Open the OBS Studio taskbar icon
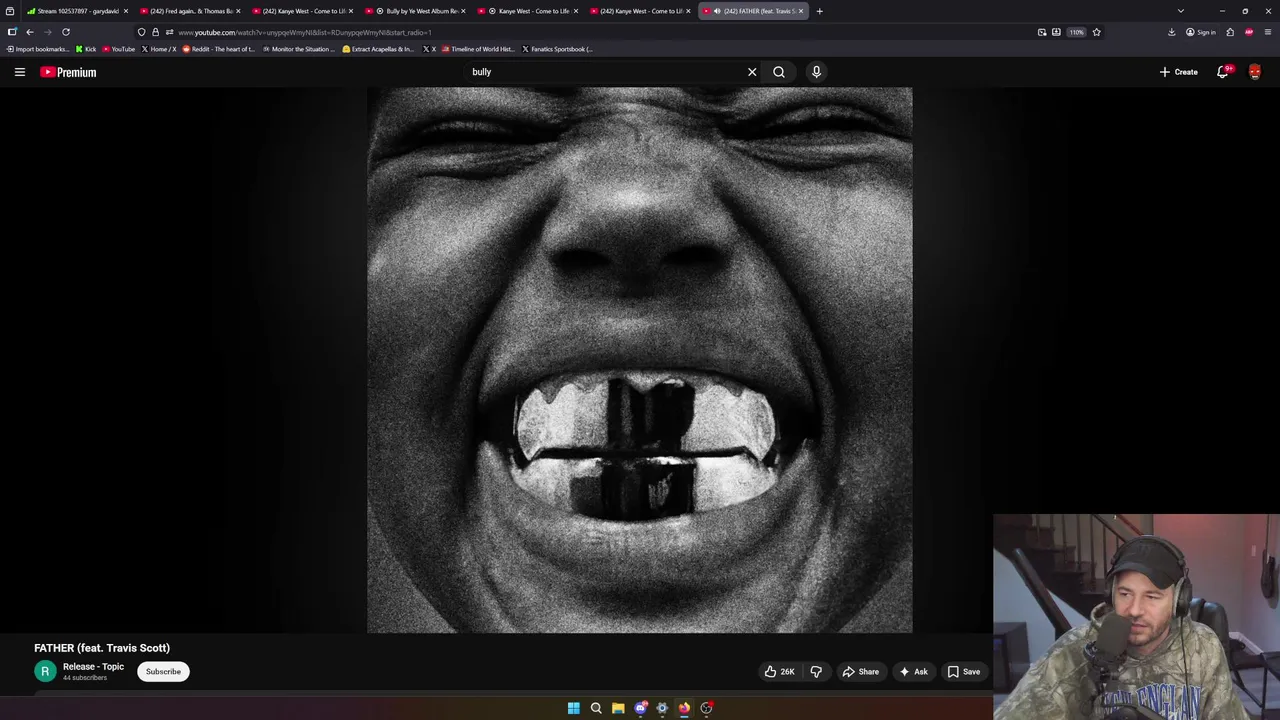The image size is (1280, 720). [x=706, y=708]
